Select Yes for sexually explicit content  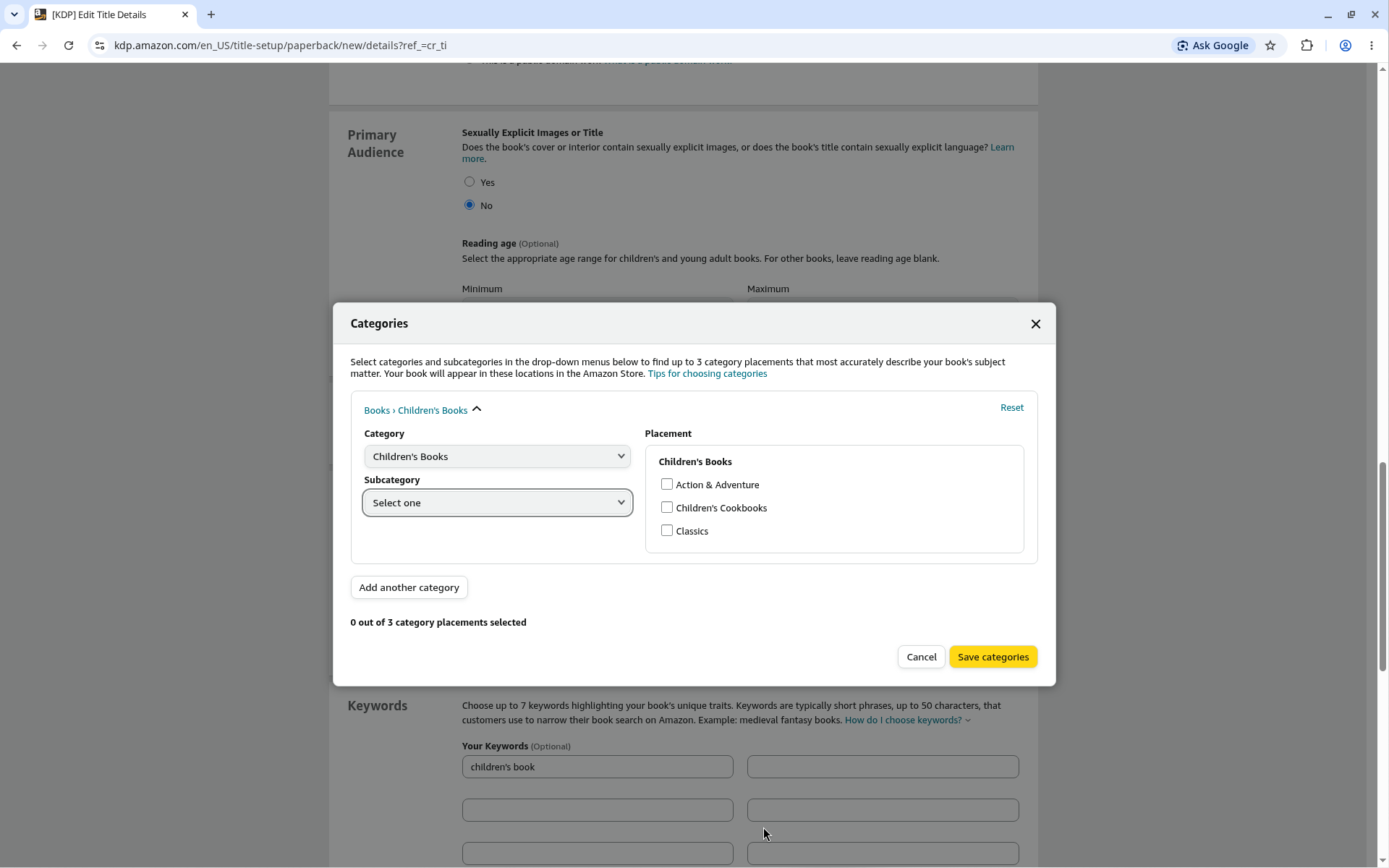coord(470,182)
